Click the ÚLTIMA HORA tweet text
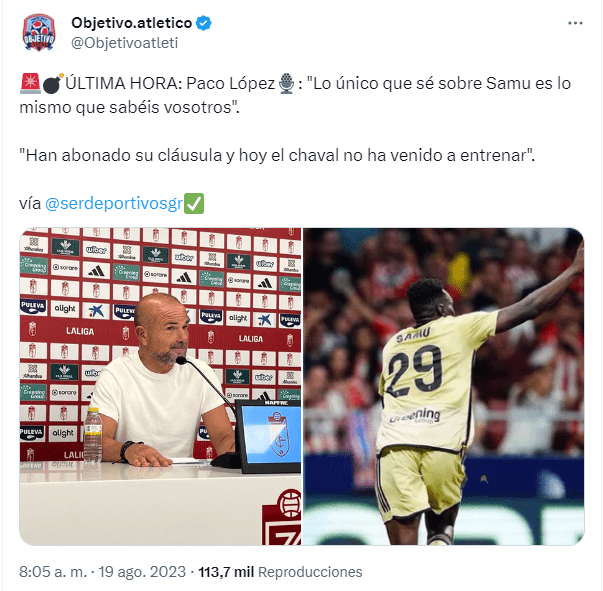603x591 pixels. [x=295, y=95]
